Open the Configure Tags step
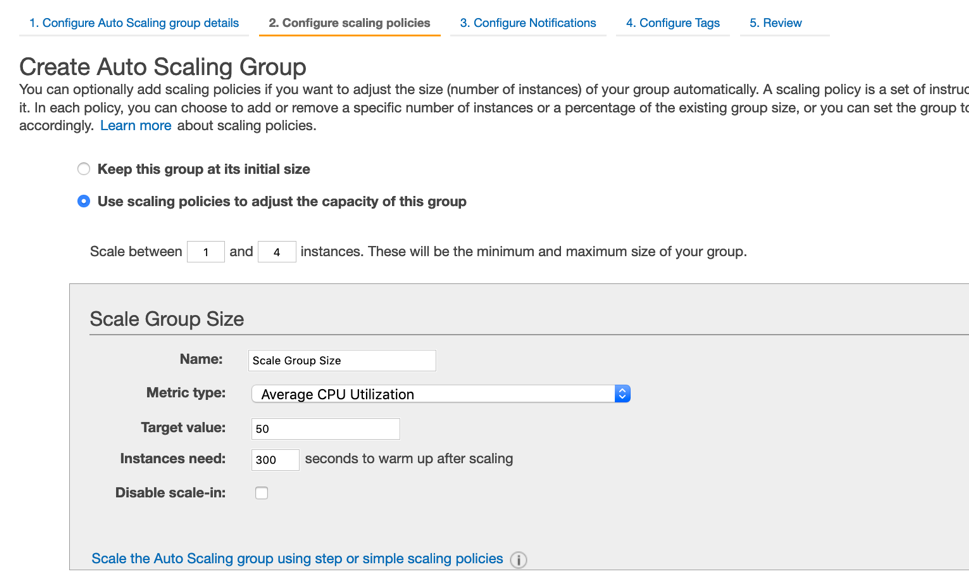The width and height of the screenshot is (969, 572). [672, 23]
